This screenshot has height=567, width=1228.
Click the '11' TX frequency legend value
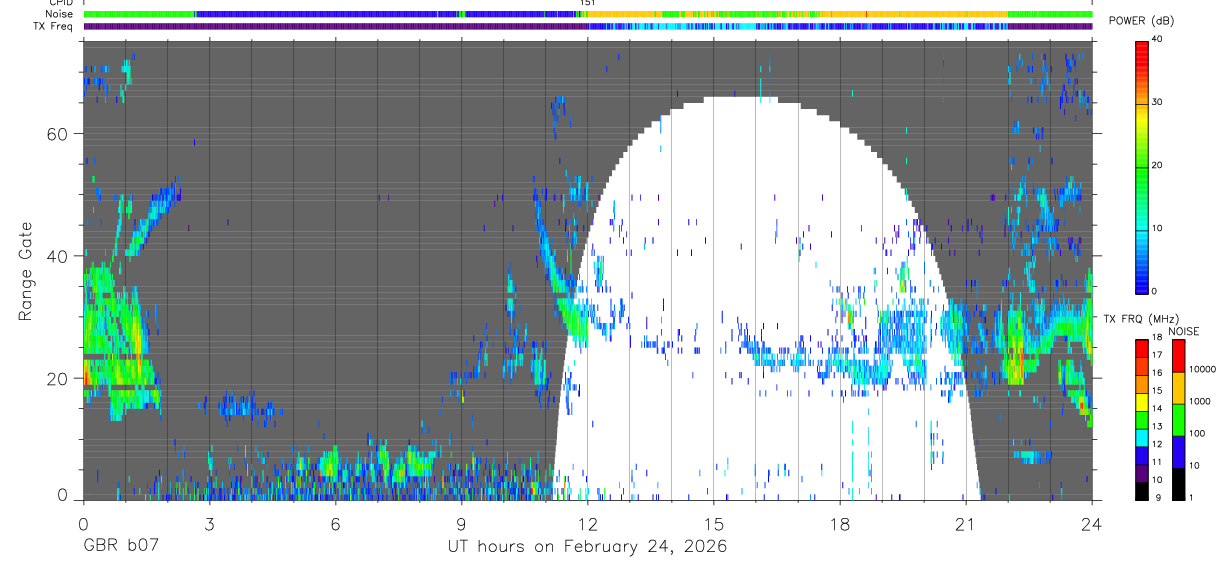point(1157,463)
